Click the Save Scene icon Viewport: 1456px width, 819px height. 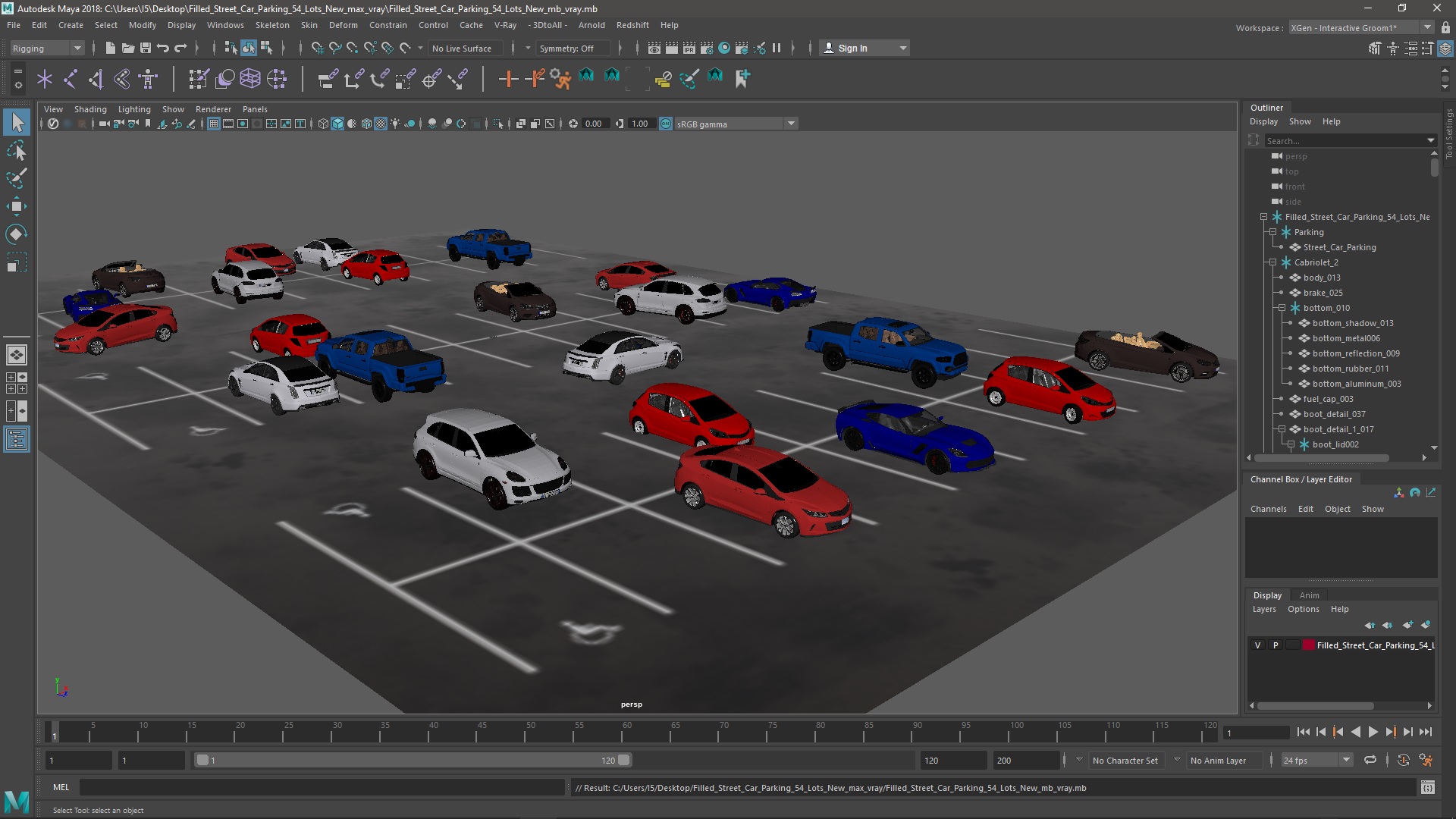146,48
